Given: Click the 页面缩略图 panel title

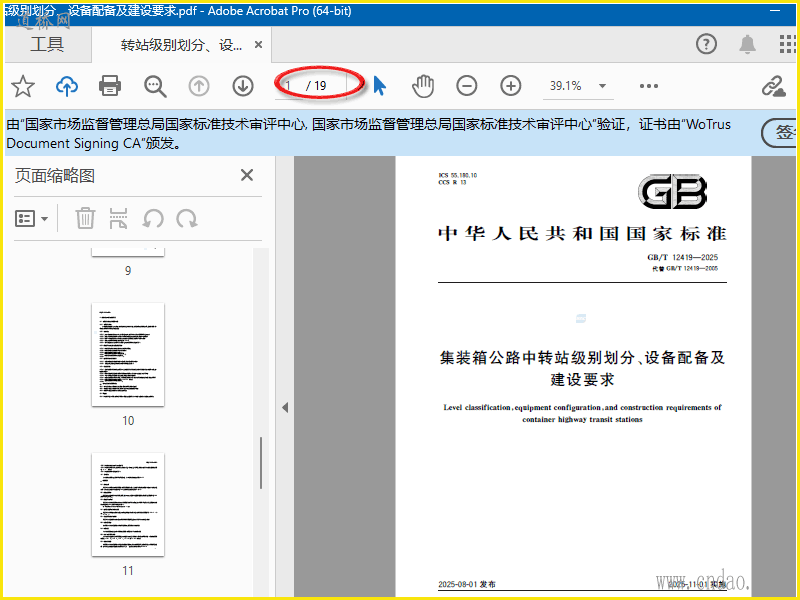Looking at the screenshot, I should 55,176.
